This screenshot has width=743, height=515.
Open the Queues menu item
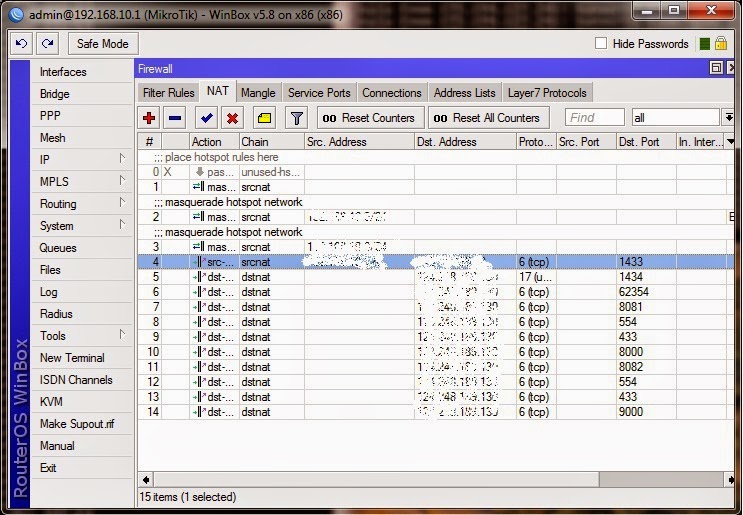pyautogui.click(x=82, y=248)
